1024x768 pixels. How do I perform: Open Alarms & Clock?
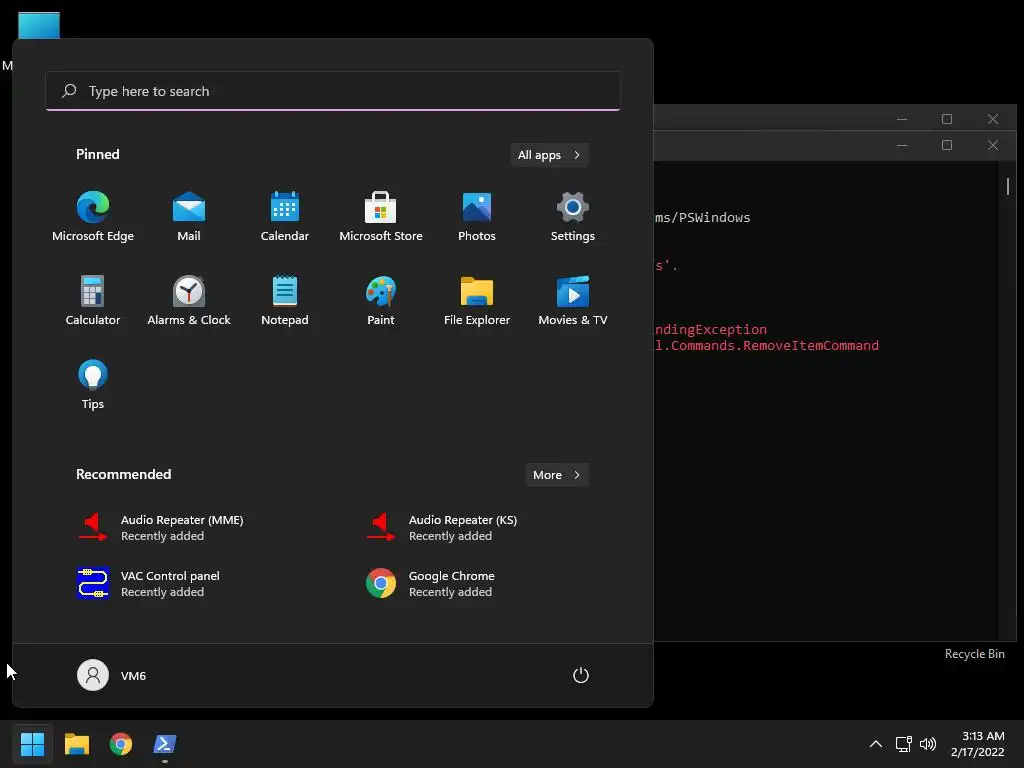[x=189, y=300]
